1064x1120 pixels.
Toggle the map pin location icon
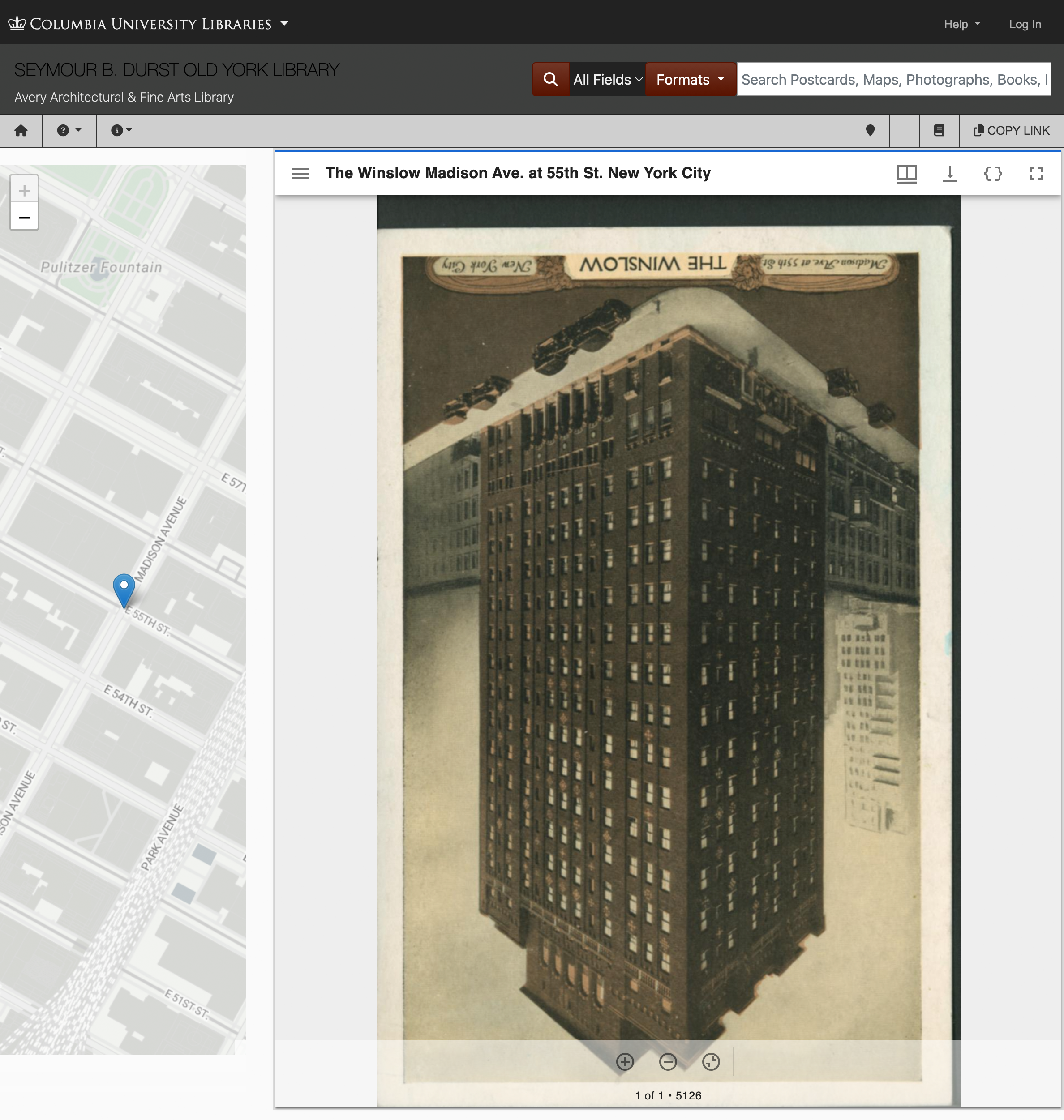870,130
